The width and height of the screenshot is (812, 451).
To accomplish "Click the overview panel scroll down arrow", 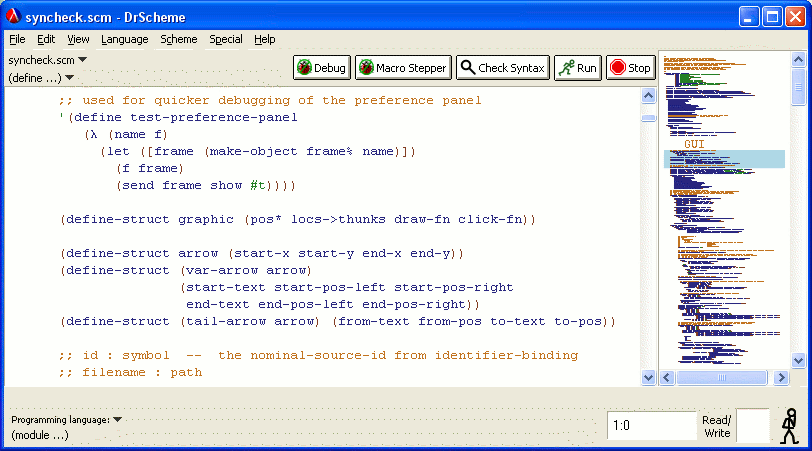I will pyautogui.click(x=798, y=360).
